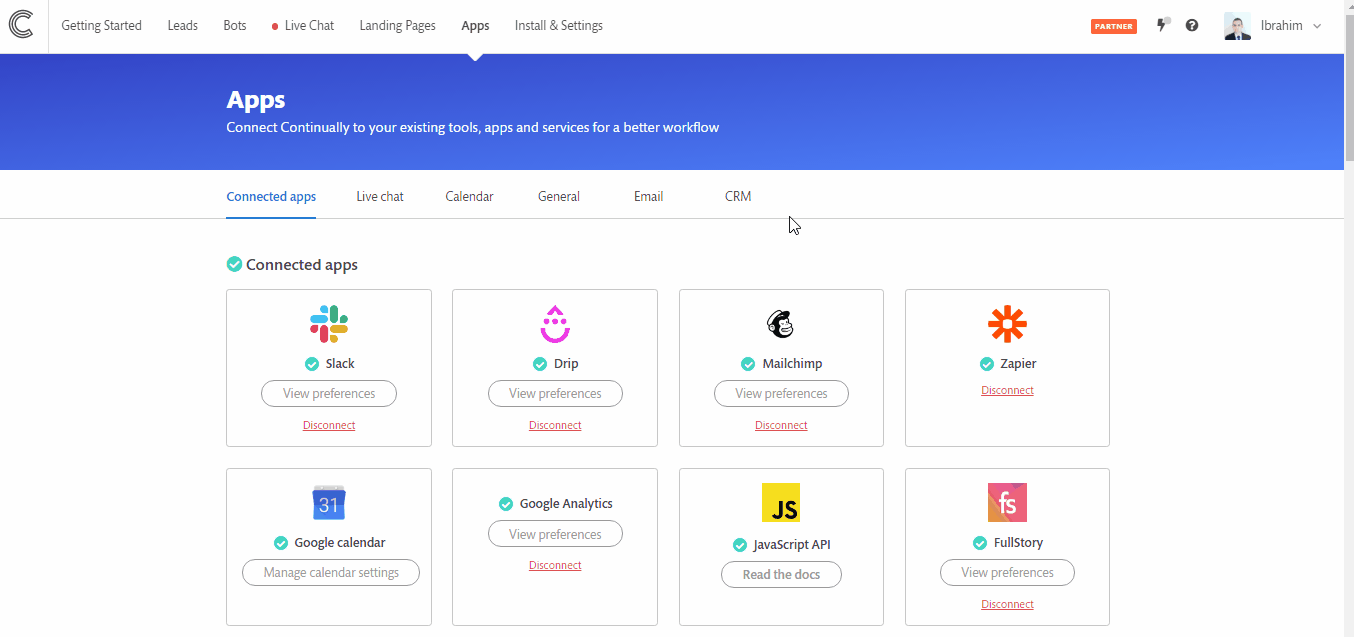Open the help question mark icon
This screenshot has height=637, width=1354.
(1192, 25)
